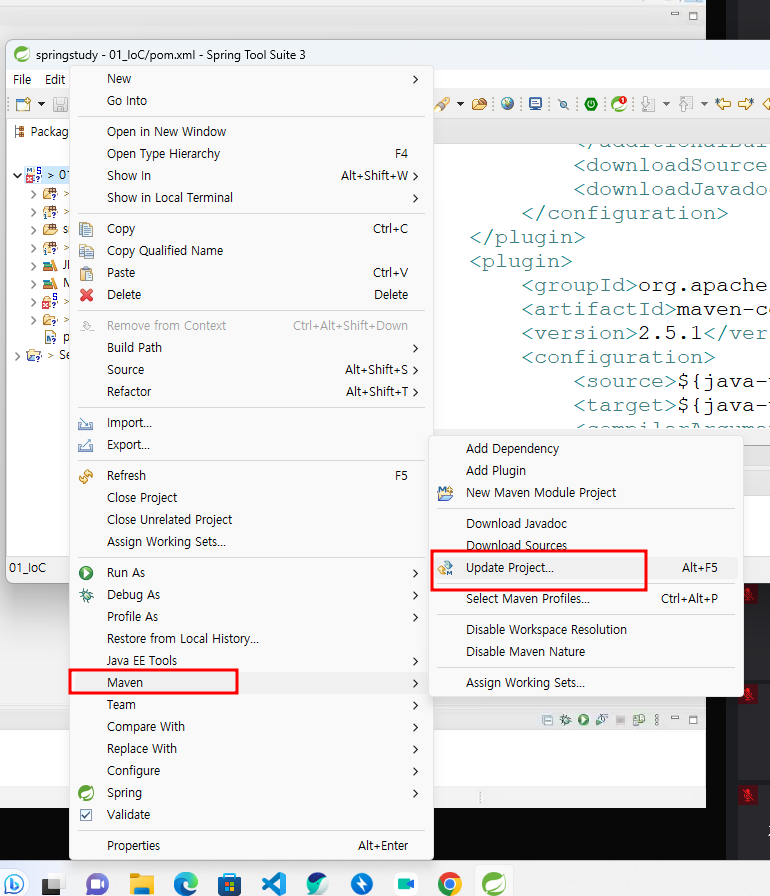Click the Export... icon
Viewport: 770px width, 896px height.
click(x=86, y=445)
